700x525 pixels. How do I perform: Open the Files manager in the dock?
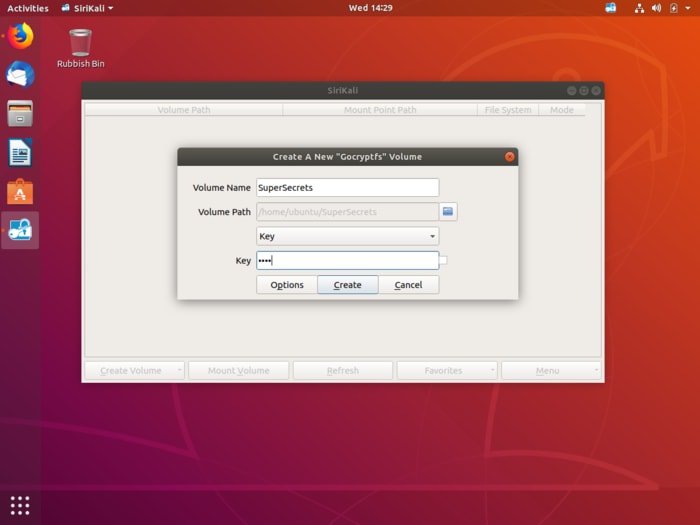coord(20,113)
